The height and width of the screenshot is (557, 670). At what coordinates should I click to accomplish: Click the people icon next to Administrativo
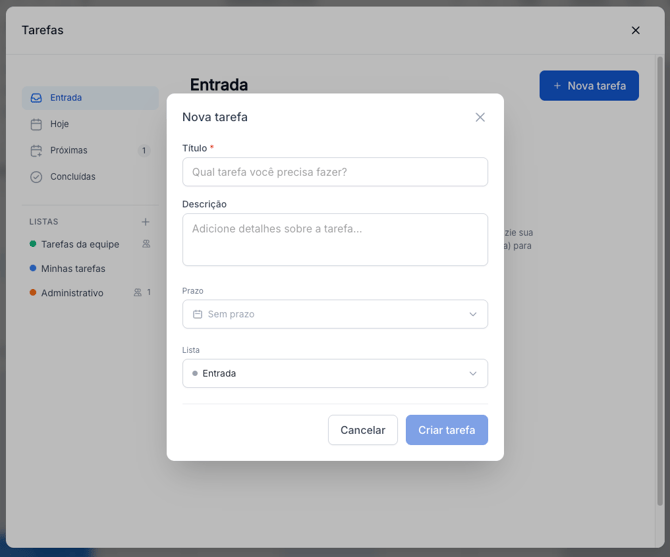(x=138, y=293)
